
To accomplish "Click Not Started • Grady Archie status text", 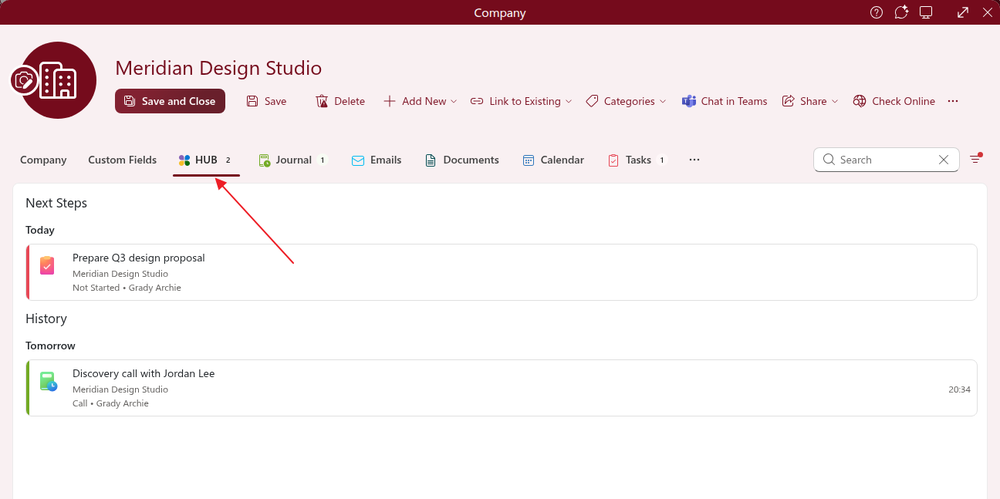I will tap(127, 288).
